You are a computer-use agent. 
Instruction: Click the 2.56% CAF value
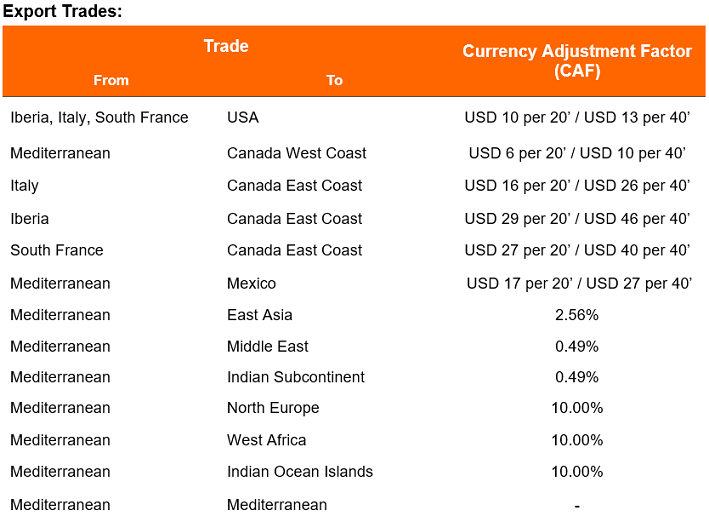coord(577,315)
